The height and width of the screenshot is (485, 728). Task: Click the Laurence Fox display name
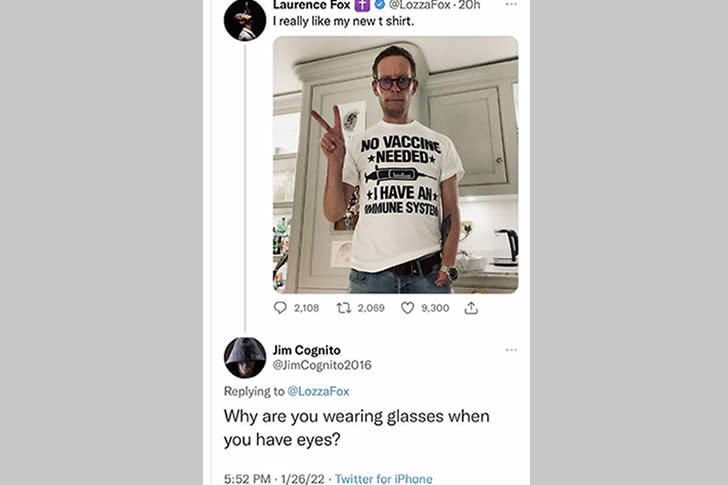[311, 5]
